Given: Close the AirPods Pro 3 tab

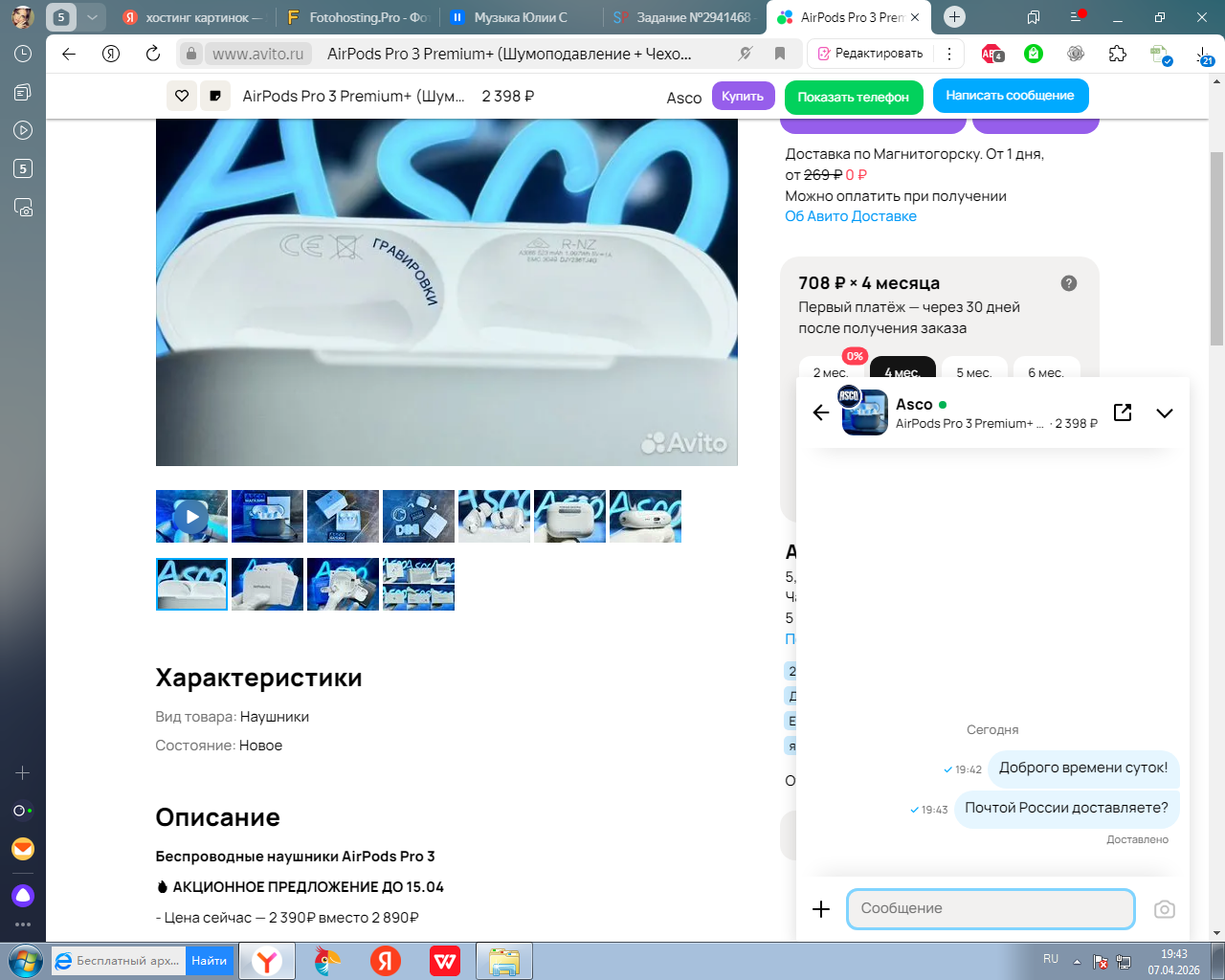Looking at the screenshot, I should [915, 17].
